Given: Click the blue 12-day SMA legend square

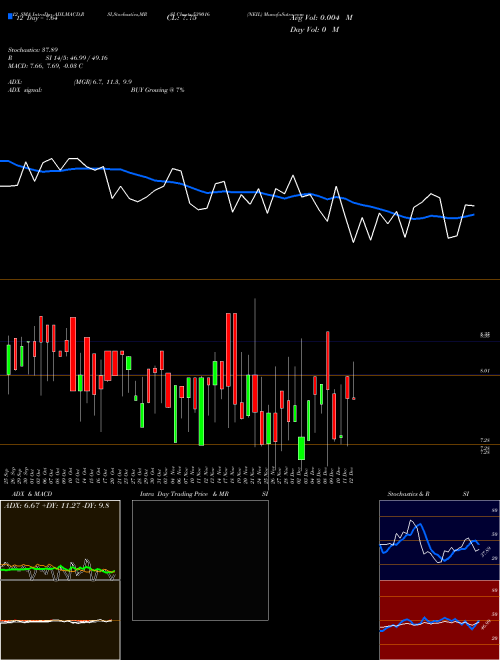Looking at the screenshot, I should pyautogui.click(x=11, y=17).
